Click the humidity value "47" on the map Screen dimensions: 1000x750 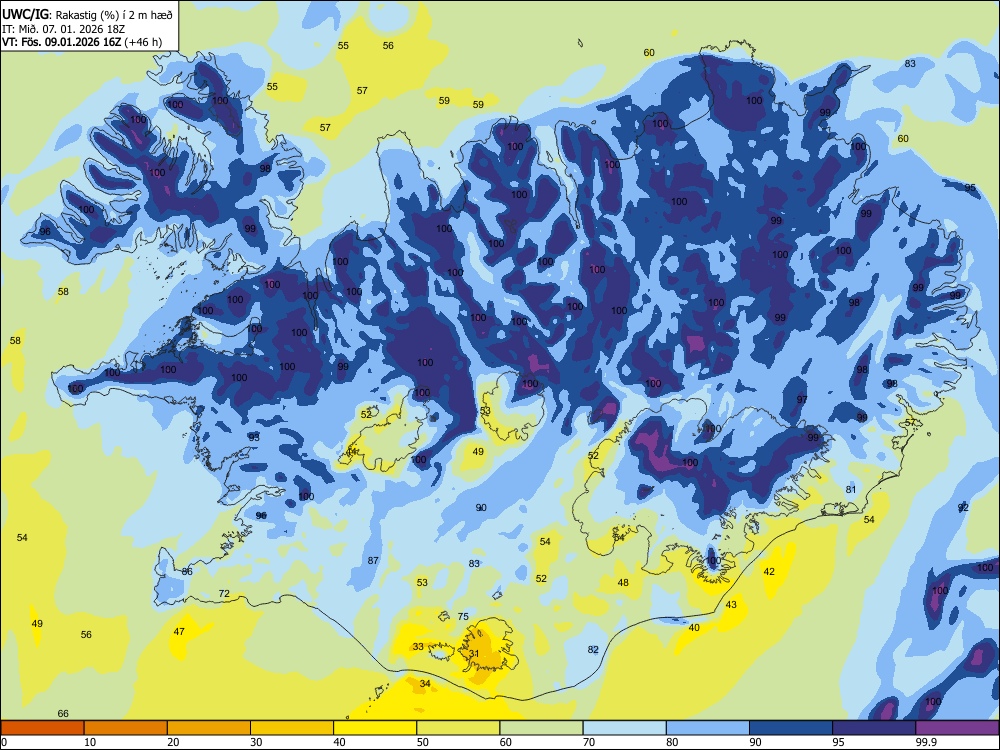179,631
